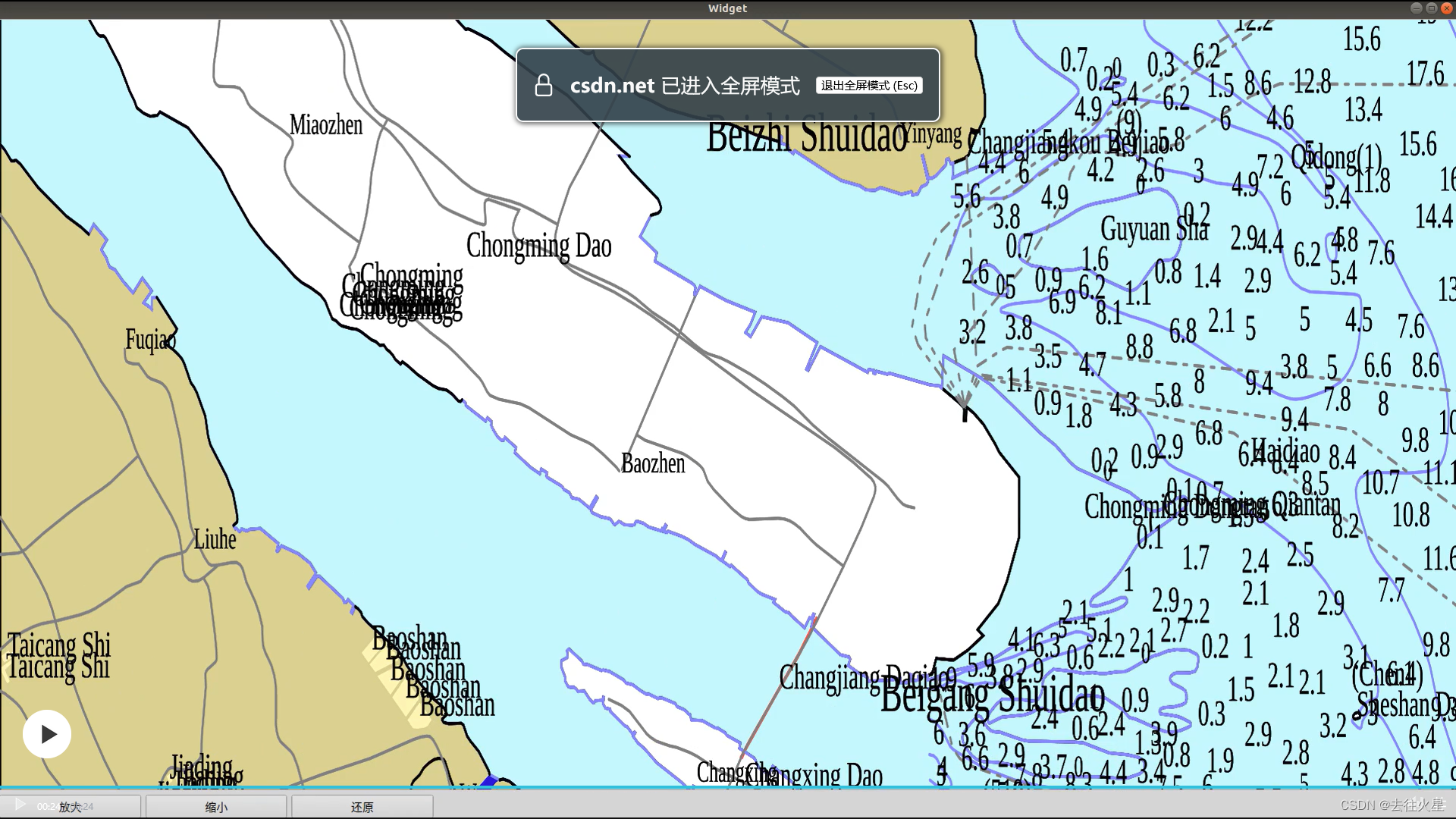Click the Beizhi Shuidao channel label
The image size is (1456, 819).
pos(807,136)
